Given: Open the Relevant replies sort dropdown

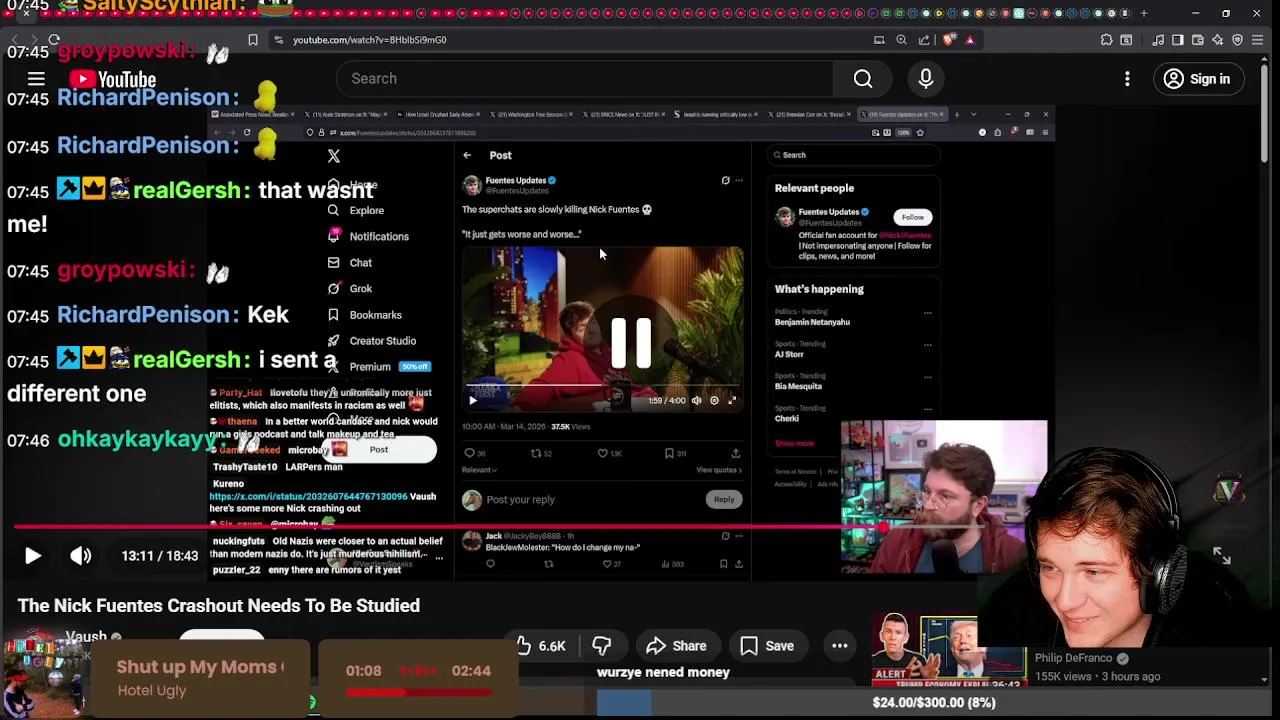Looking at the screenshot, I should click(479, 470).
